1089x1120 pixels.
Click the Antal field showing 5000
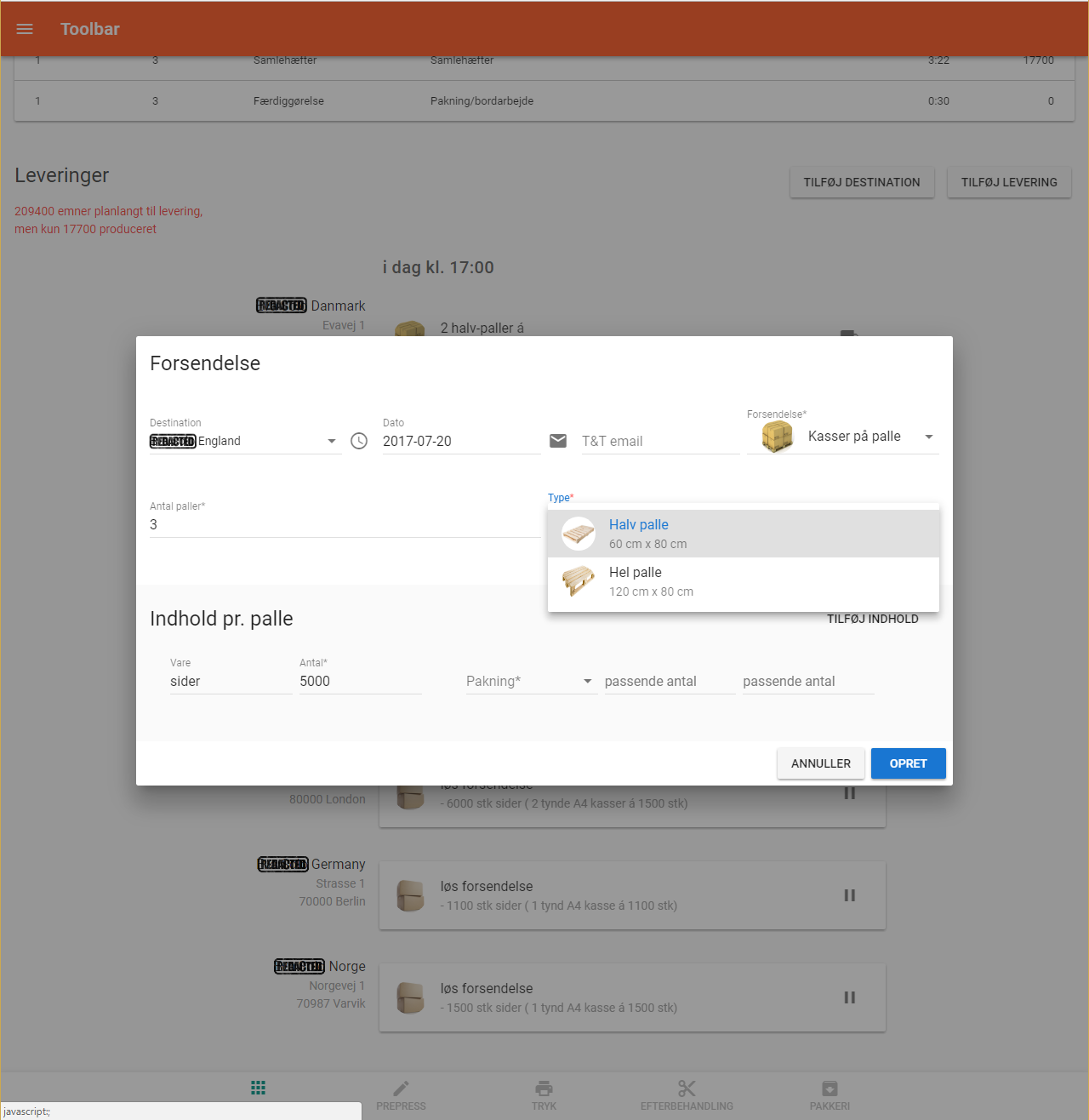361,682
